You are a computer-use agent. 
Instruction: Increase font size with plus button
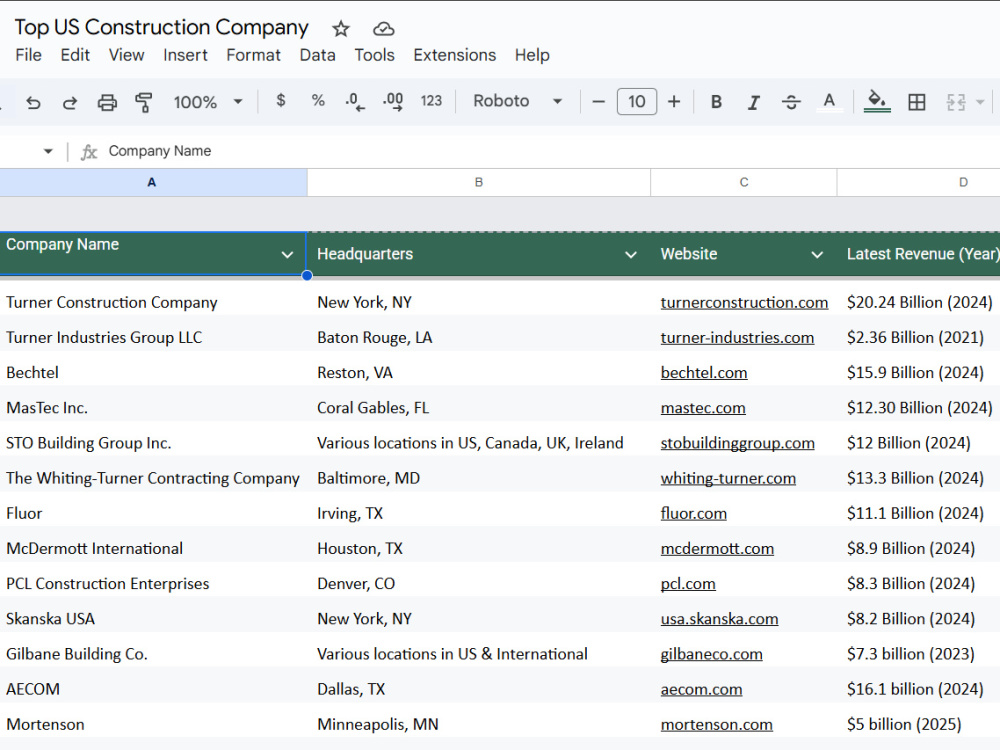pyautogui.click(x=674, y=101)
